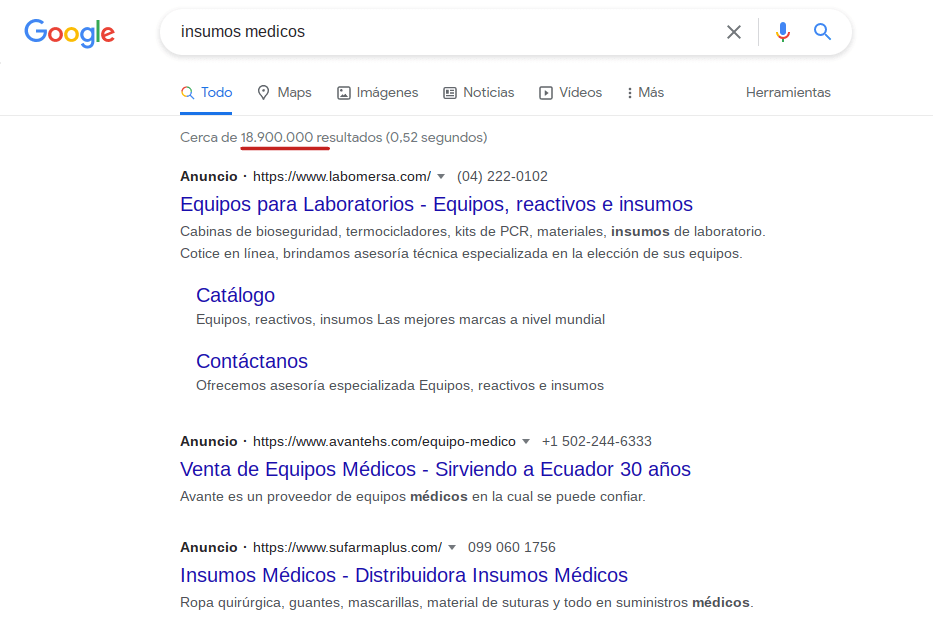Switch to the Maps tab

click(x=284, y=93)
